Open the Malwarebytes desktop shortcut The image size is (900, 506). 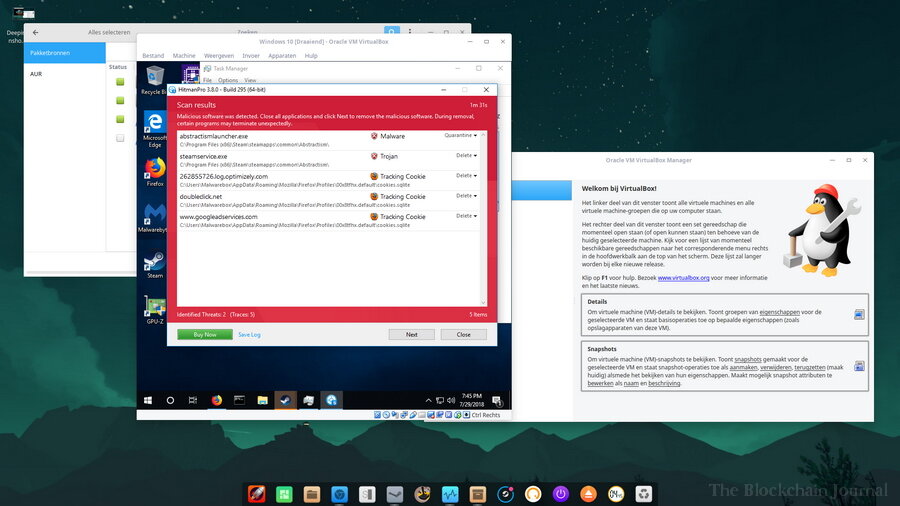click(154, 218)
